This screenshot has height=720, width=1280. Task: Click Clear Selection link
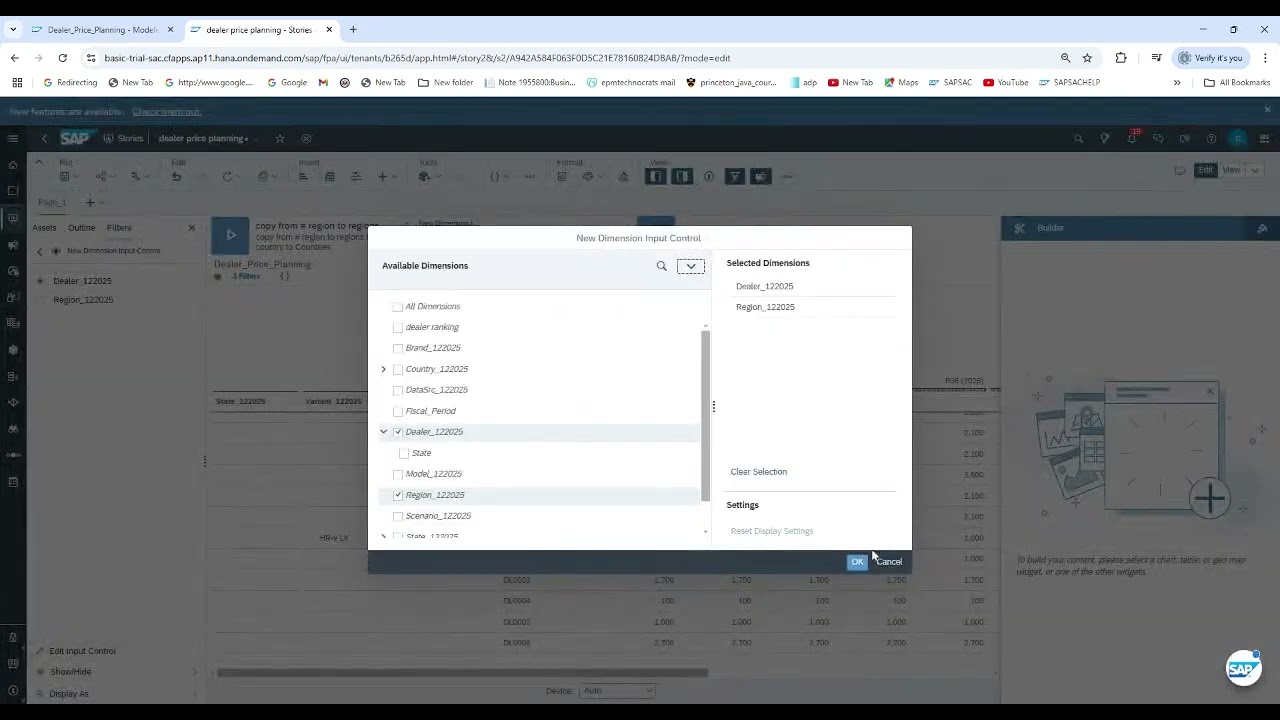click(x=759, y=472)
